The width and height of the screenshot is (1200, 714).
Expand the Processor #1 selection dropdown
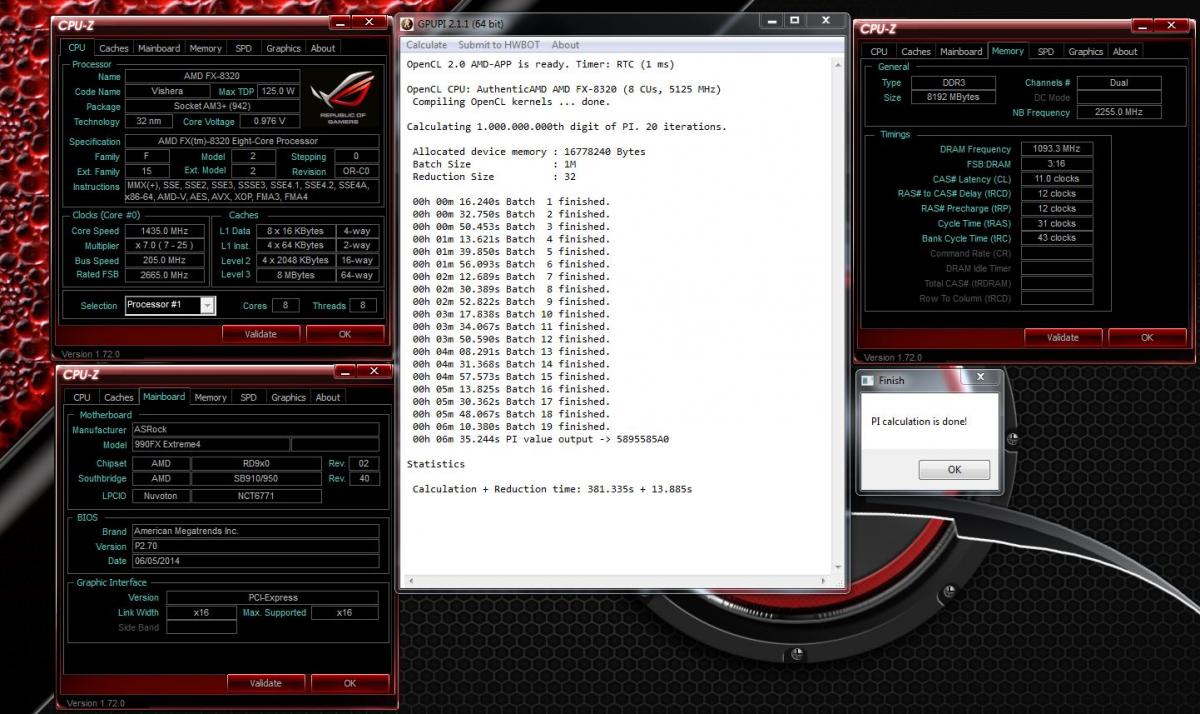[x=207, y=305]
